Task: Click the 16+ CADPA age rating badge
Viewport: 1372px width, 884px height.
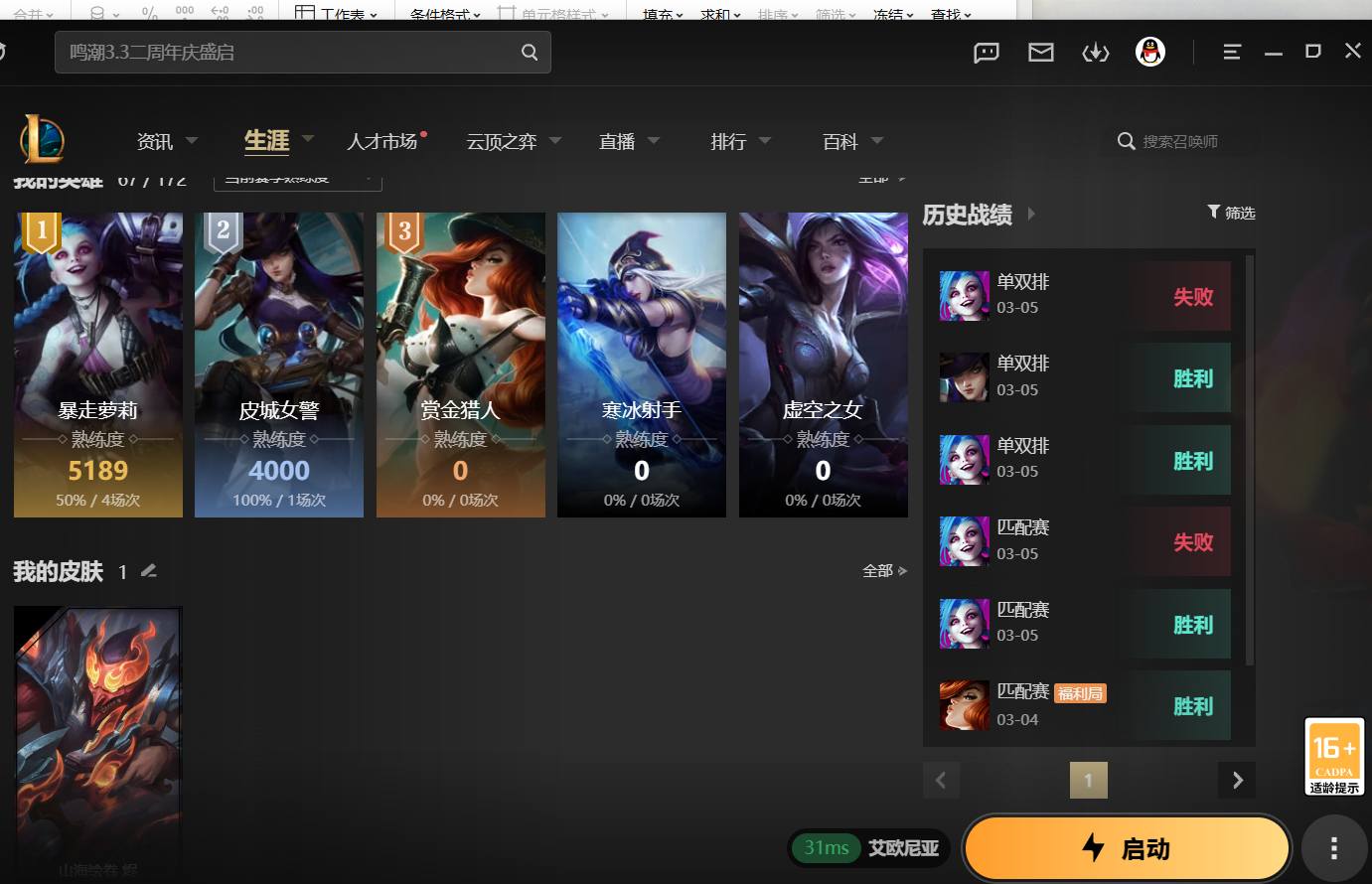Action: point(1334,757)
